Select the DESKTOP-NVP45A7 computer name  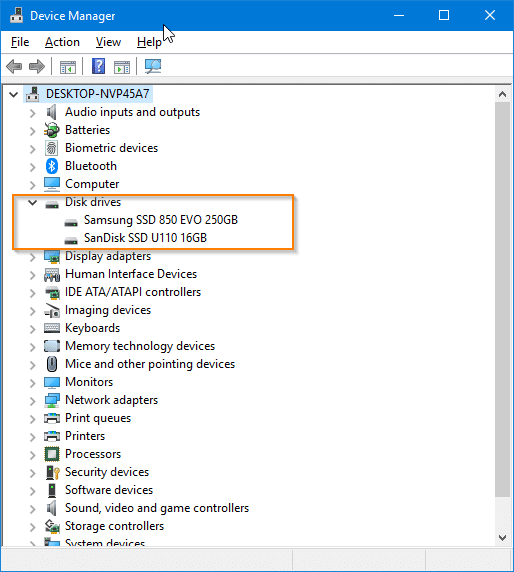pyautogui.click(x=97, y=94)
